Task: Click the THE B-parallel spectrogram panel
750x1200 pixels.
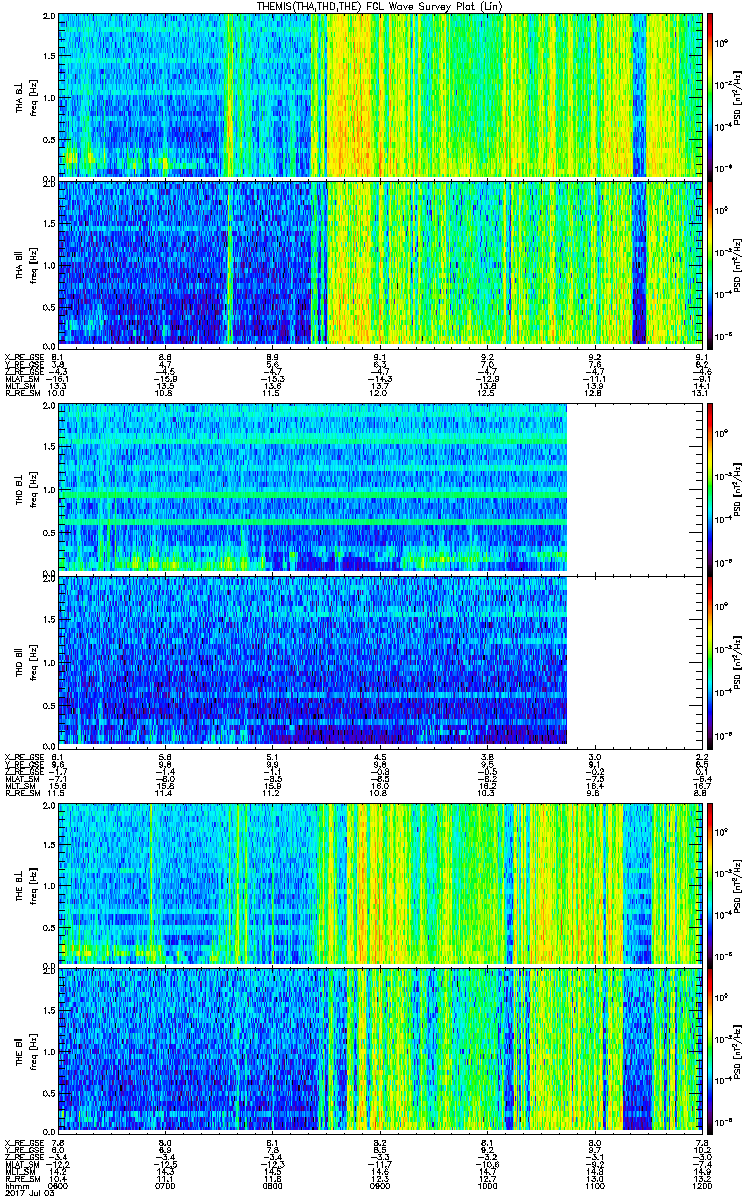Action: pos(379,1050)
